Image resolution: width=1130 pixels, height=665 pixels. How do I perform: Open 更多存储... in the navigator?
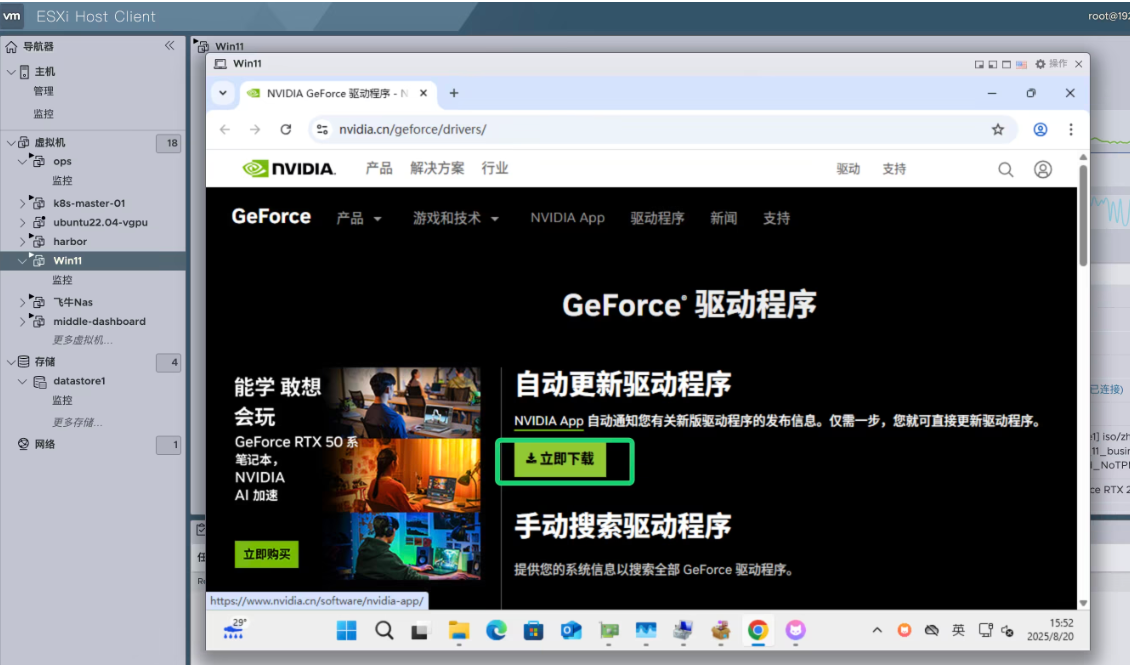click(77, 422)
